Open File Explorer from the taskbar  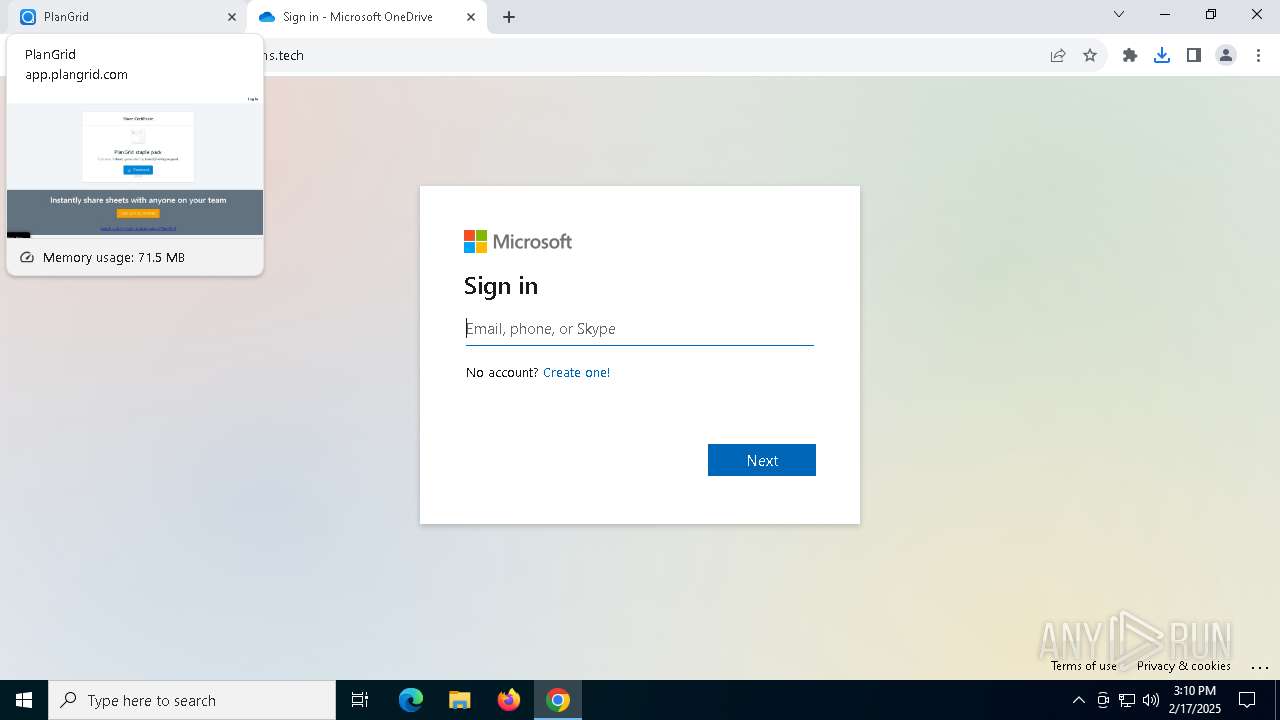(x=459, y=700)
